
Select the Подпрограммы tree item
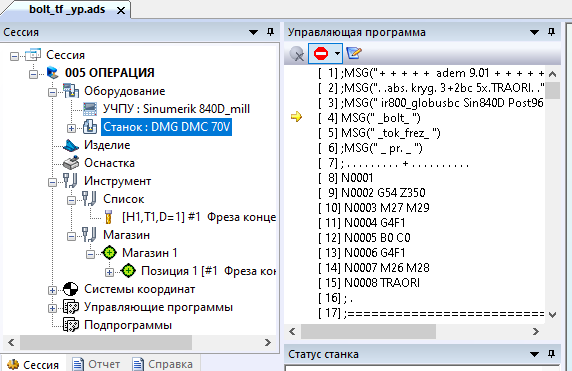coord(128,325)
